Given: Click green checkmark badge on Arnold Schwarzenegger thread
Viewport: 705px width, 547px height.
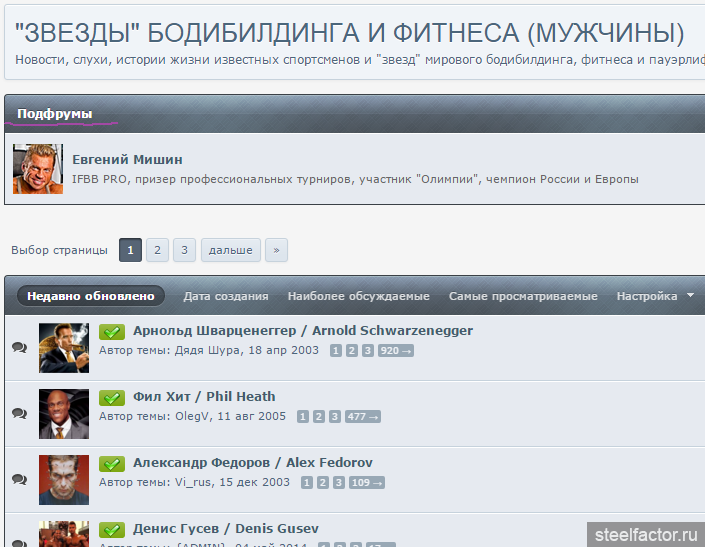Looking at the screenshot, I should coord(112,331).
